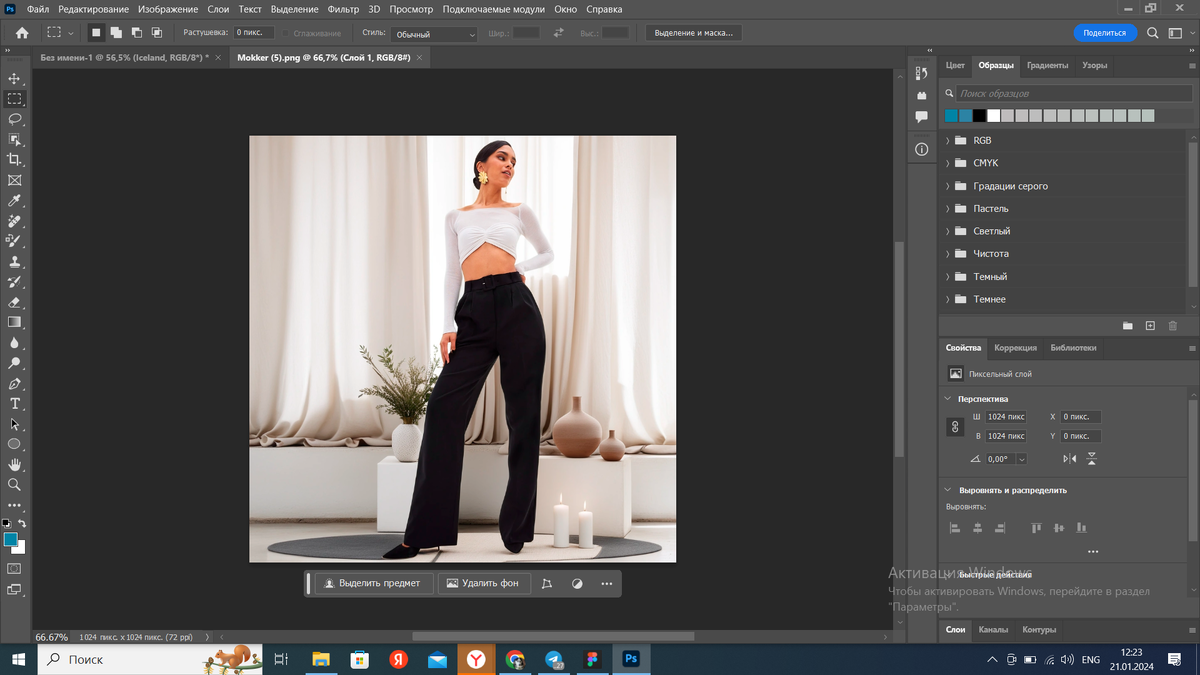The width and height of the screenshot is (1200, 675).
Task: Select the Object Selection tool
Action: (14, 140)
